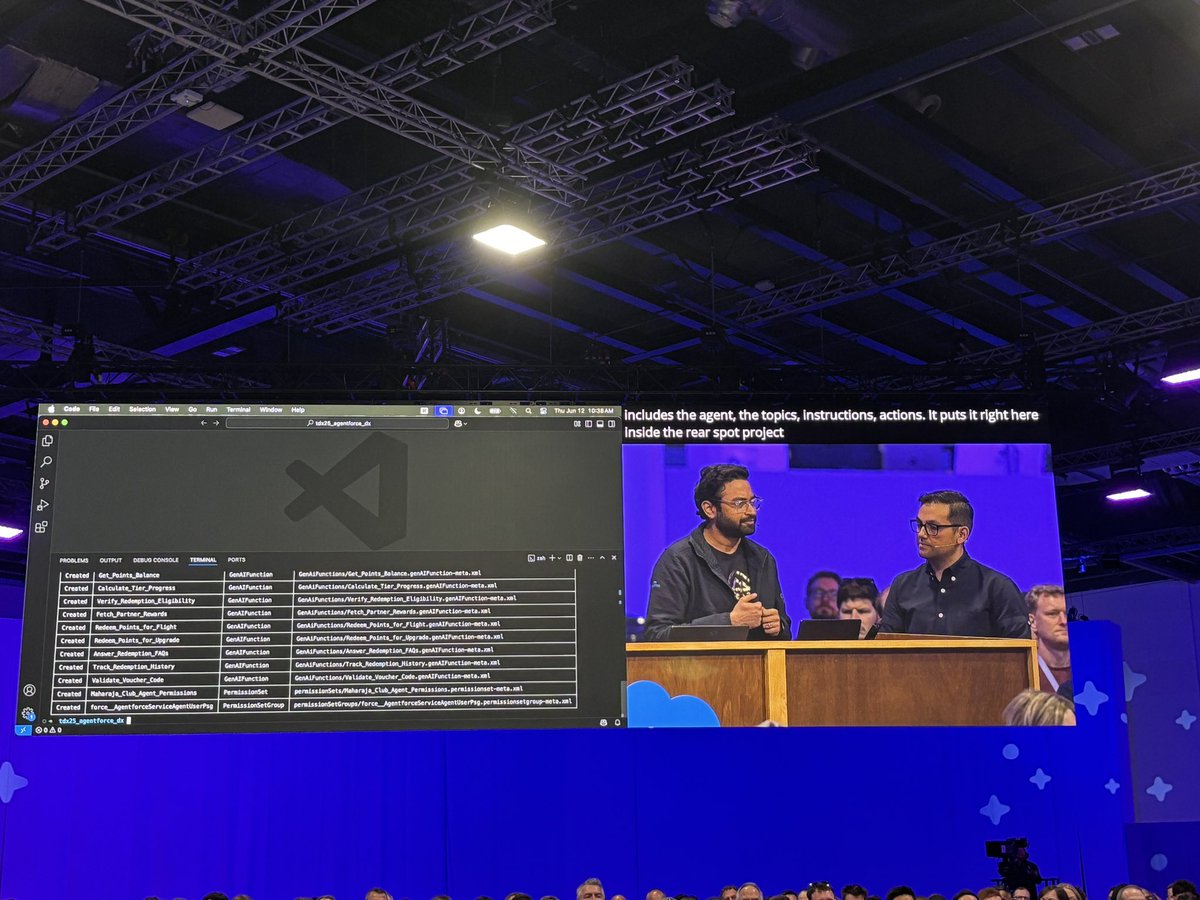This screenshot has width=1200, height=900.
Task: Open the Apple menu
Action: (51, 409)
